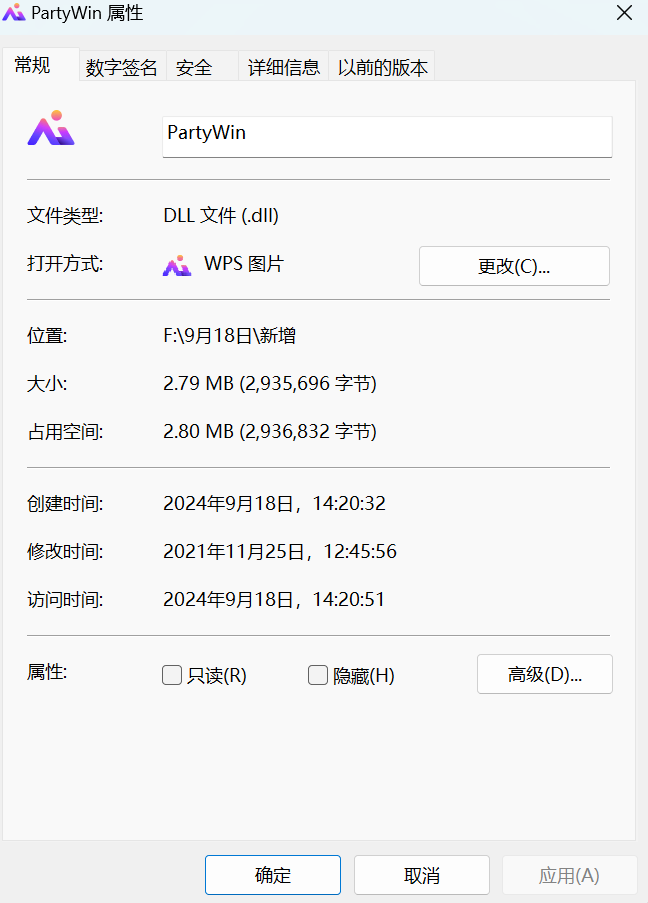
Task: Click the 更改(C)... button
Action: (x=514, y=266)
